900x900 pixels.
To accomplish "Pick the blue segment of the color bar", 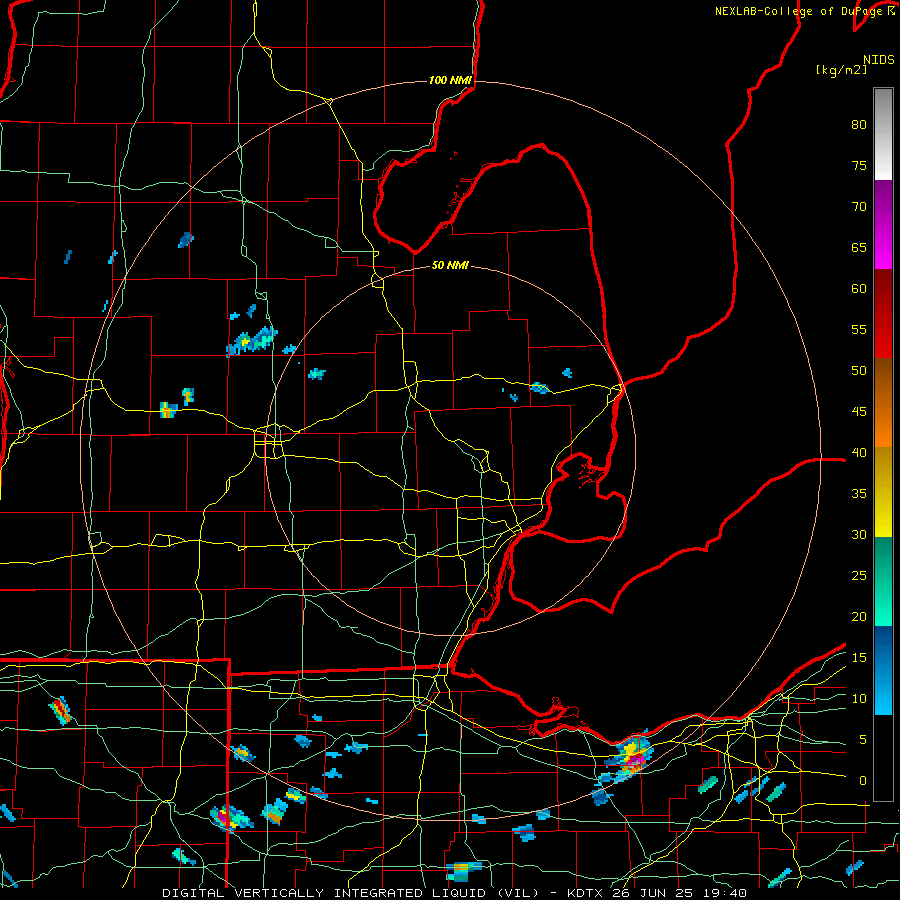I will coord(883,670).
